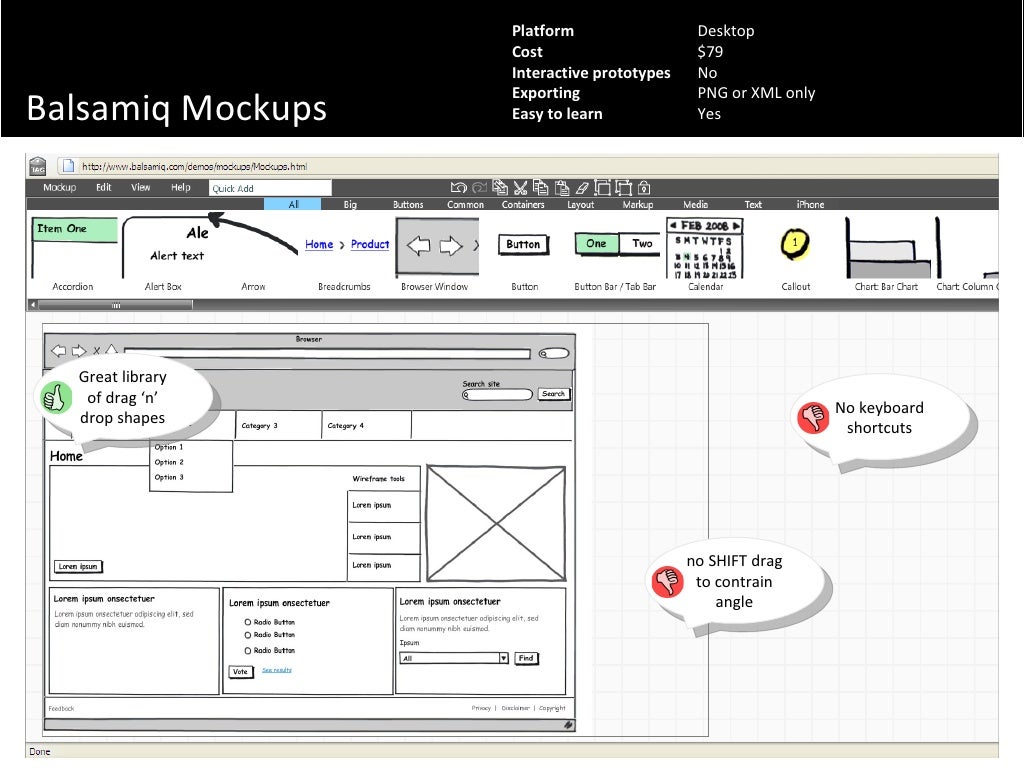Viewport: 1024px width, 768px height.
Task: Switch to the Buttons library tab
Action: [408, 204]
